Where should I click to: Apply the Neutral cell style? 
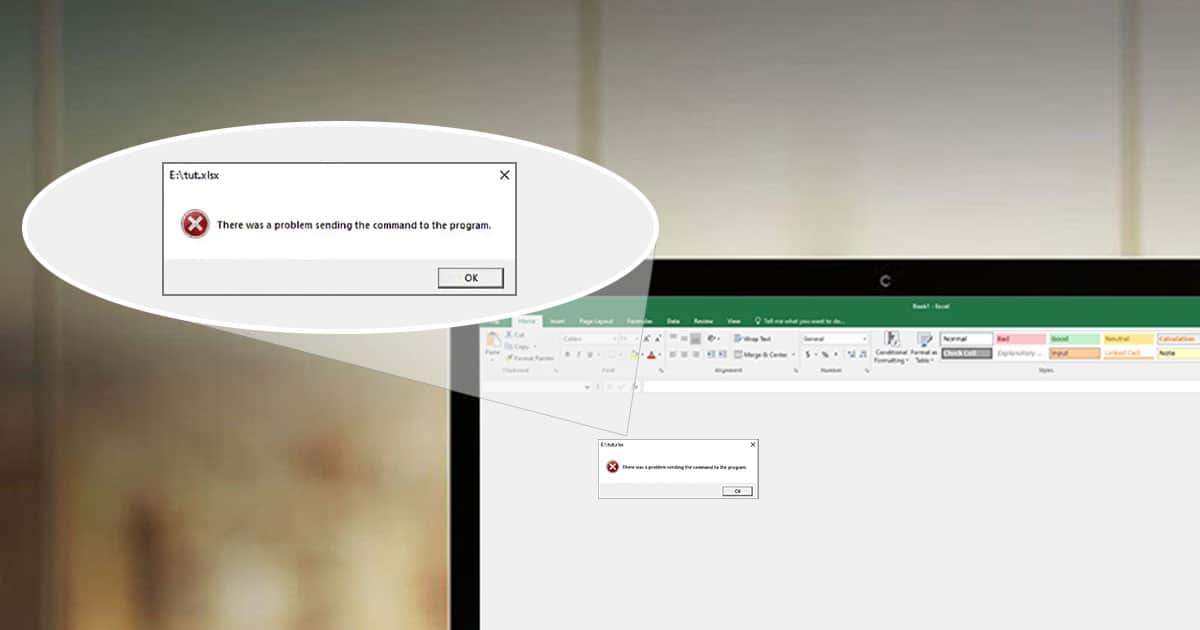[1128, 339]
